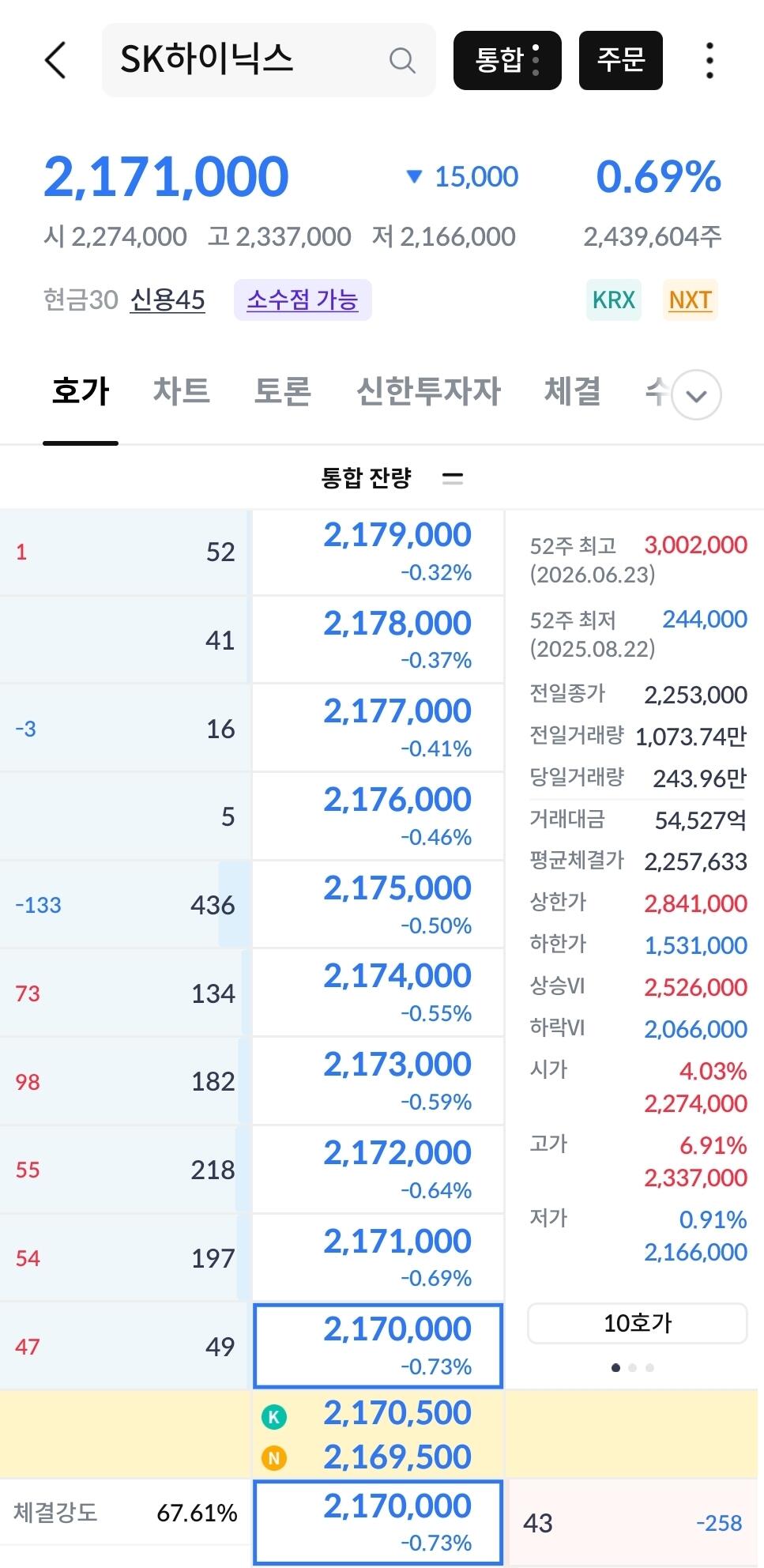
Task: Select the 2,175,000 ask price row
Action: click(378, 904)
